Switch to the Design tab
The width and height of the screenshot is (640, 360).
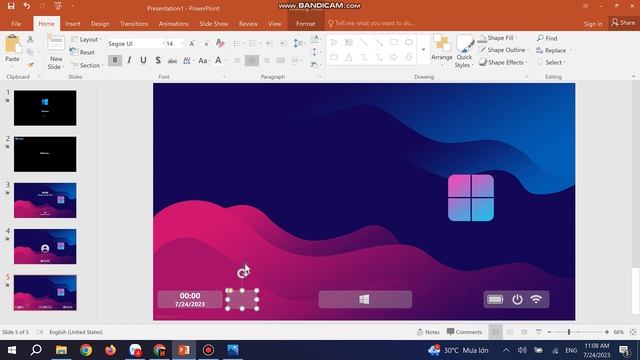100,24
